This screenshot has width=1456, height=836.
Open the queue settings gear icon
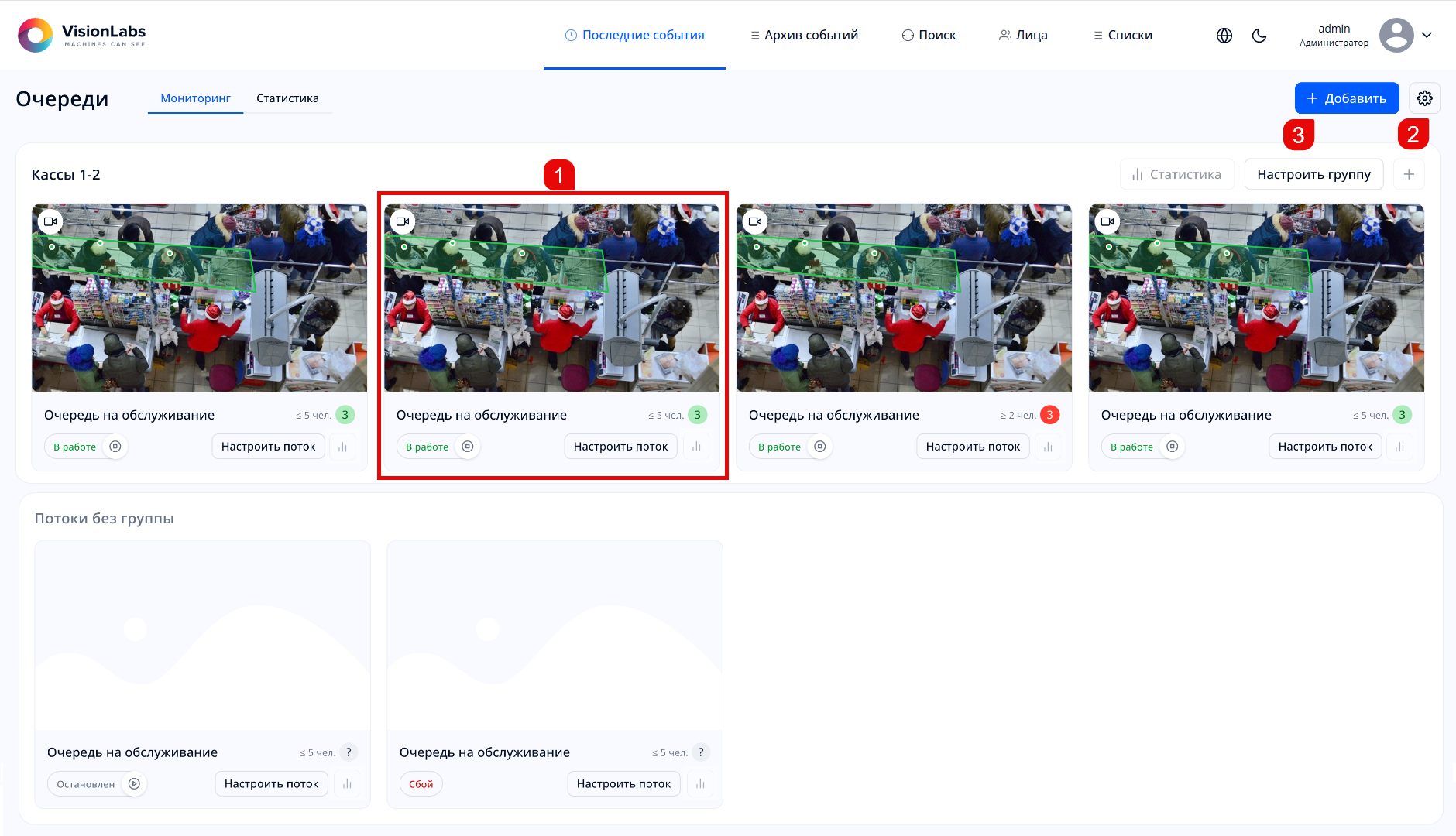point(1424,98)
